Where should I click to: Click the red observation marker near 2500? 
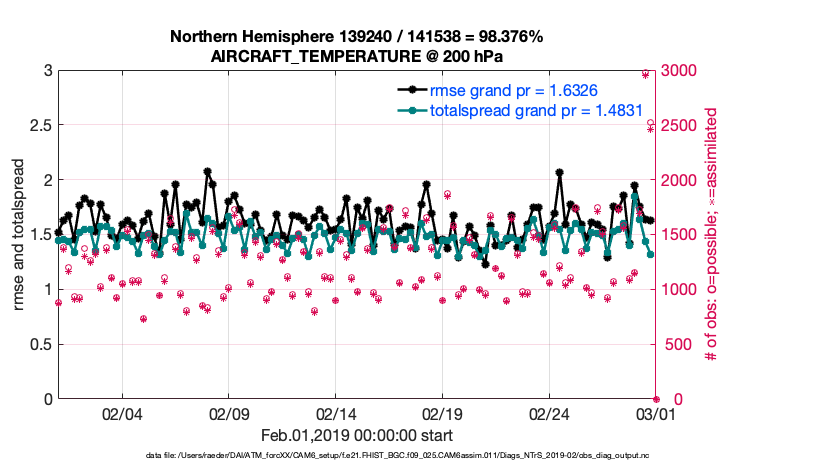651,125
